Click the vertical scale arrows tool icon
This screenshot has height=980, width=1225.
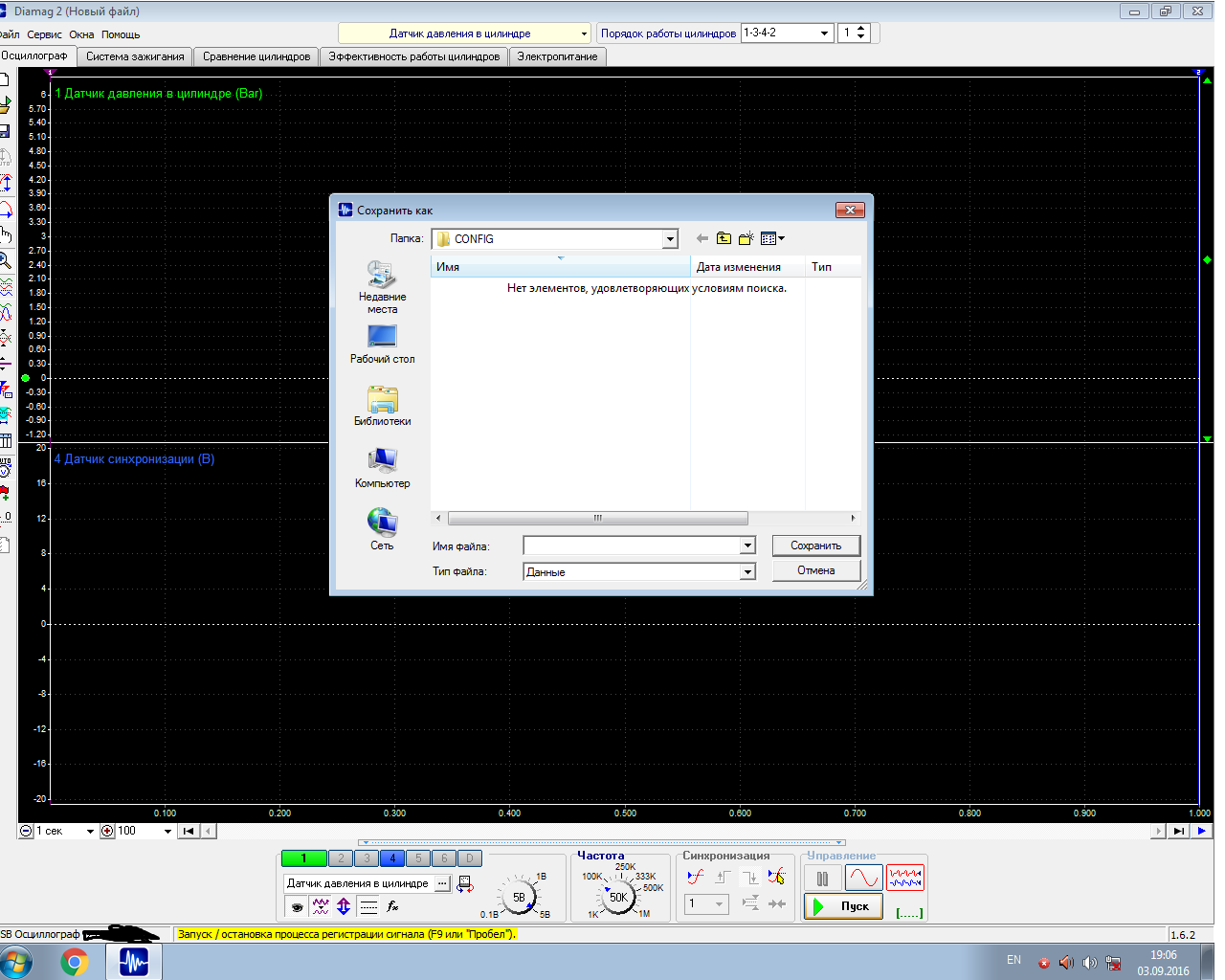[x=5, y=183]
